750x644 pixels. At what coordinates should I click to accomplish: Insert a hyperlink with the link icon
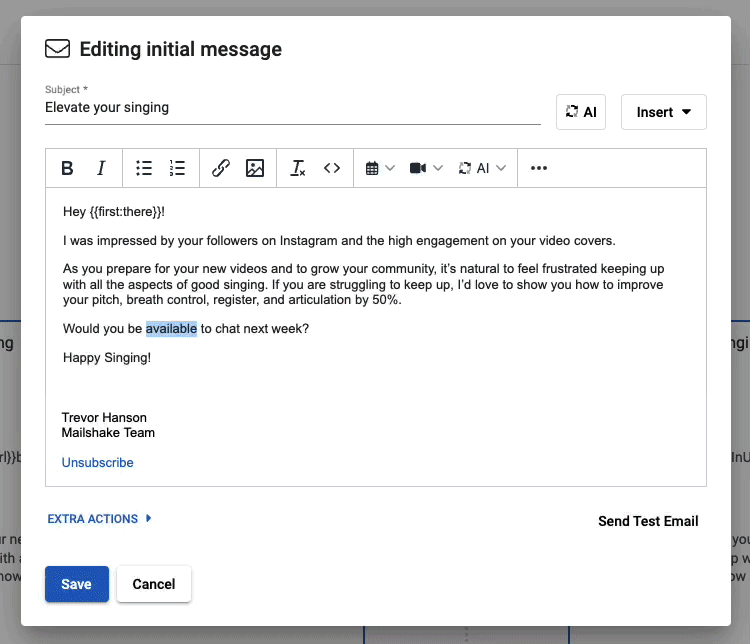pyautogui.click(x=221, y=168)
